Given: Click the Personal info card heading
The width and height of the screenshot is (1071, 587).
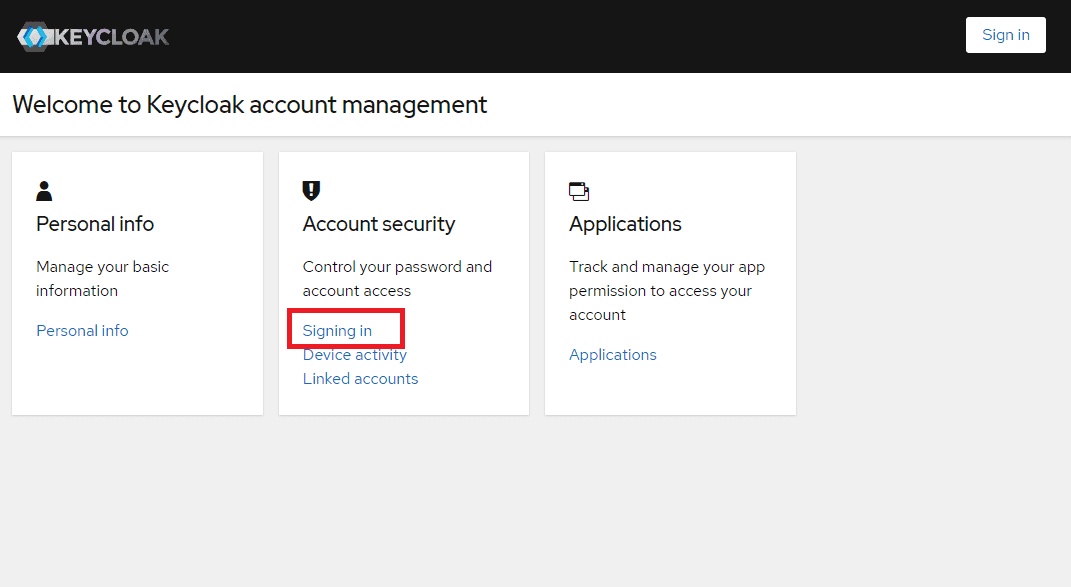Looking at the screenshot, I should coord(95,224).
